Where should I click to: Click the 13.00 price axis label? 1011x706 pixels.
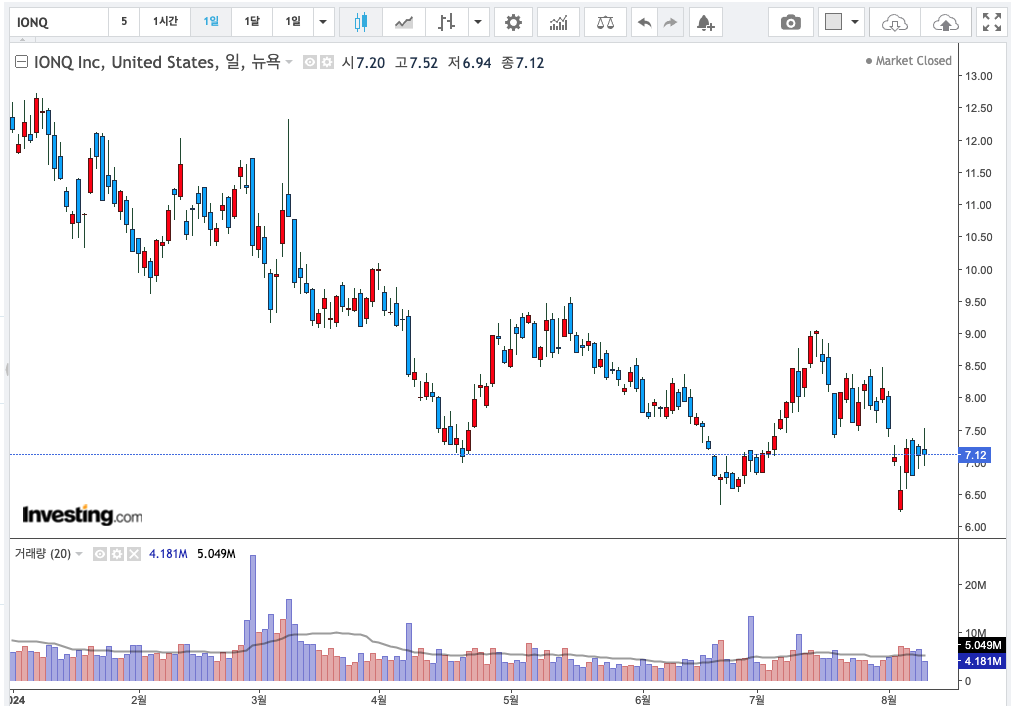[x=979, y=76]
